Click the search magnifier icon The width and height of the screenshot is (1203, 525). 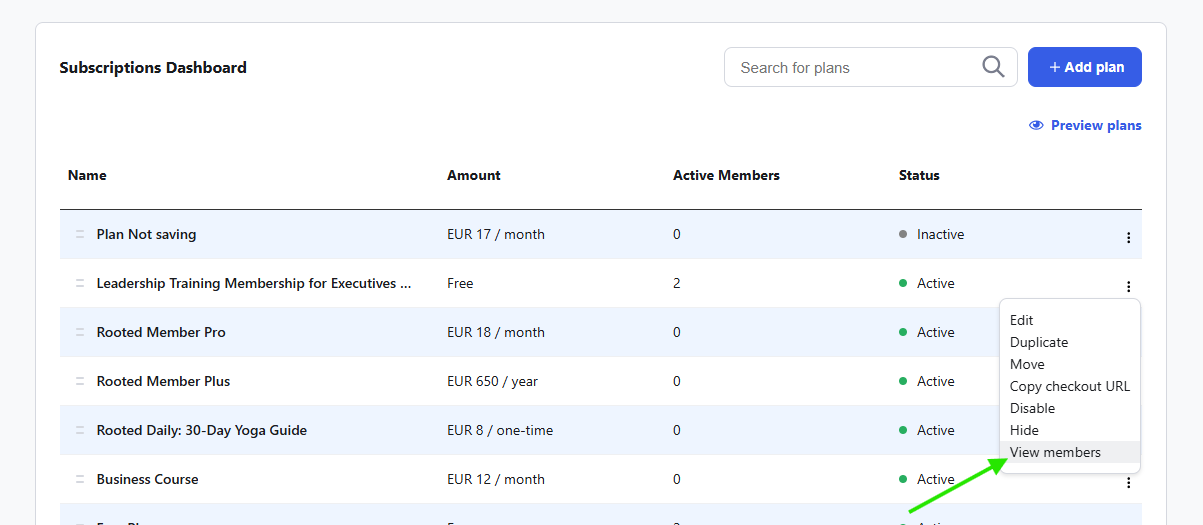(993, 67)
